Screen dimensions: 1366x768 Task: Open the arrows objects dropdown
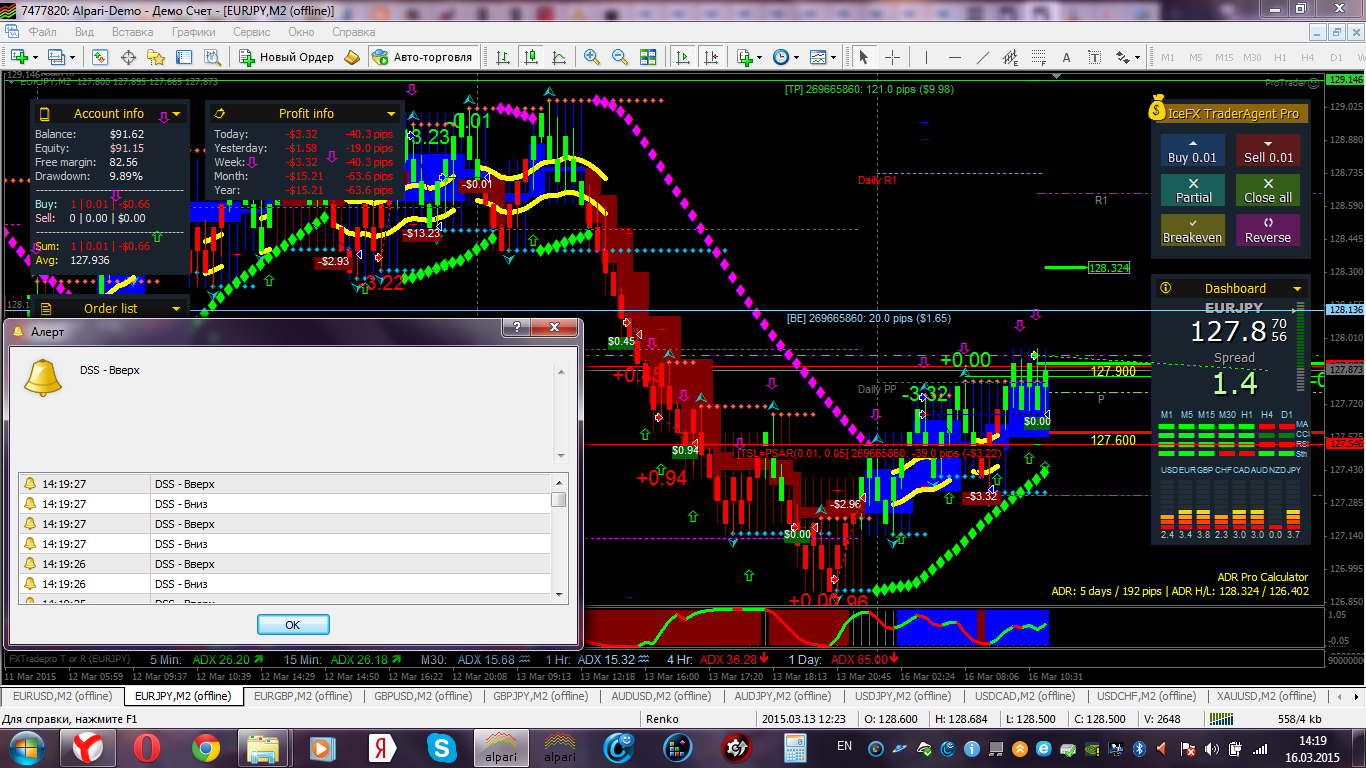(1137, 57)
